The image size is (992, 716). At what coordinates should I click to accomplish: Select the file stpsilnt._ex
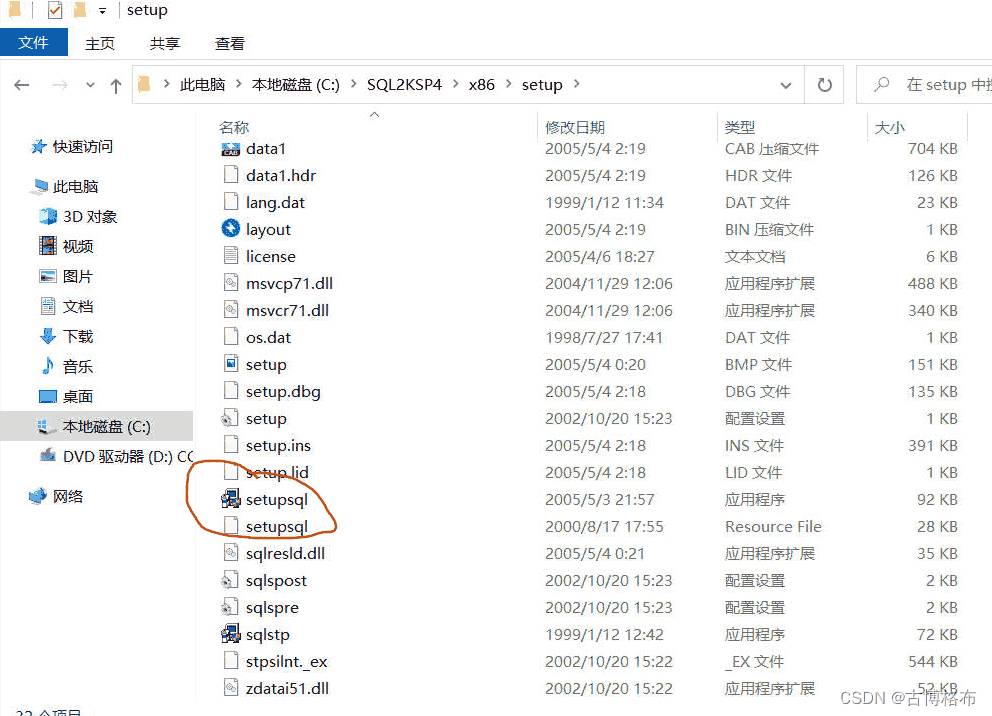[x=286, y=662]
